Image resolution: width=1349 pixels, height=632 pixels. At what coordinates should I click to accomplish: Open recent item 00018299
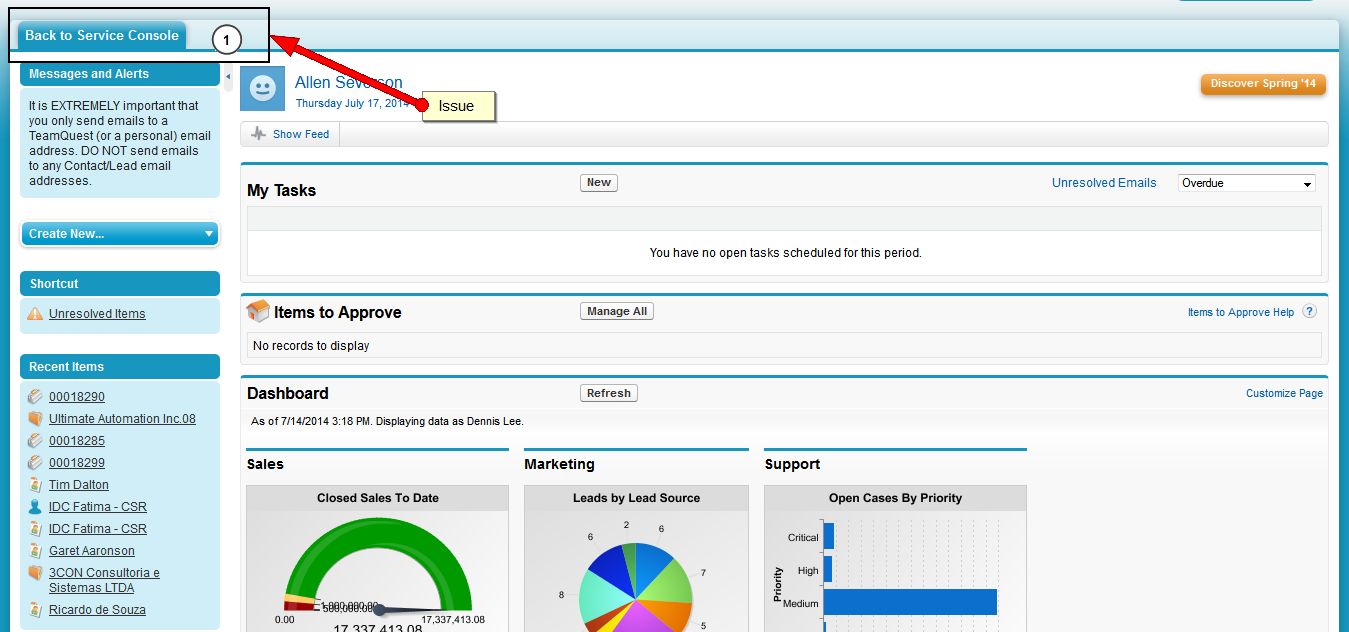77,463
